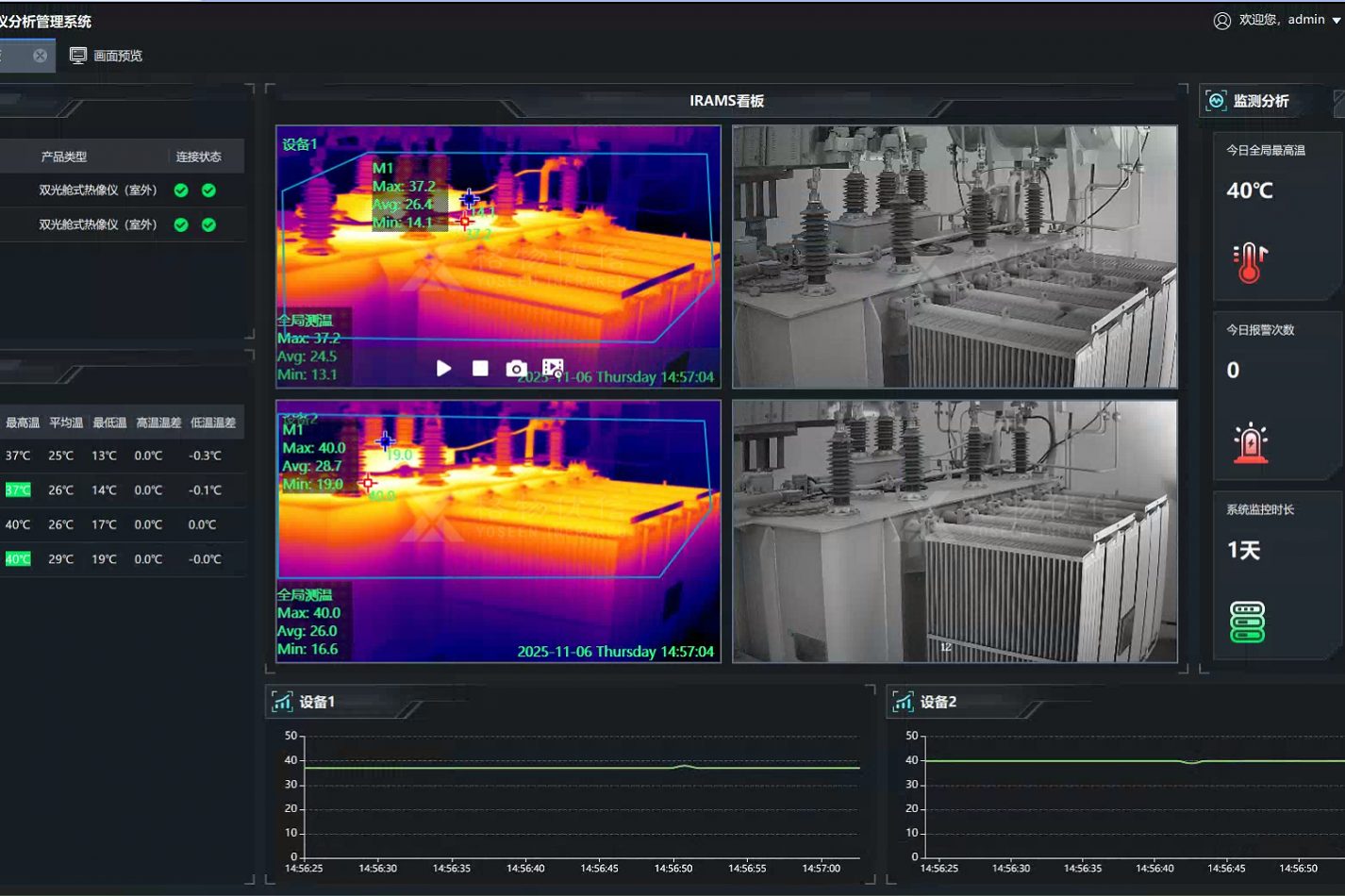Open the lower-right visible-light camera image
The width and height of the screenshot is (1345, 896).
click(955, 531)
